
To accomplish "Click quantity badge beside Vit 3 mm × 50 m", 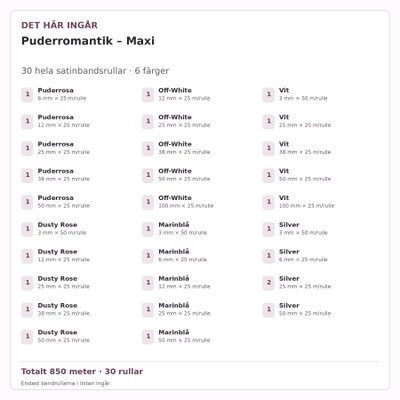I will [269, 94].
